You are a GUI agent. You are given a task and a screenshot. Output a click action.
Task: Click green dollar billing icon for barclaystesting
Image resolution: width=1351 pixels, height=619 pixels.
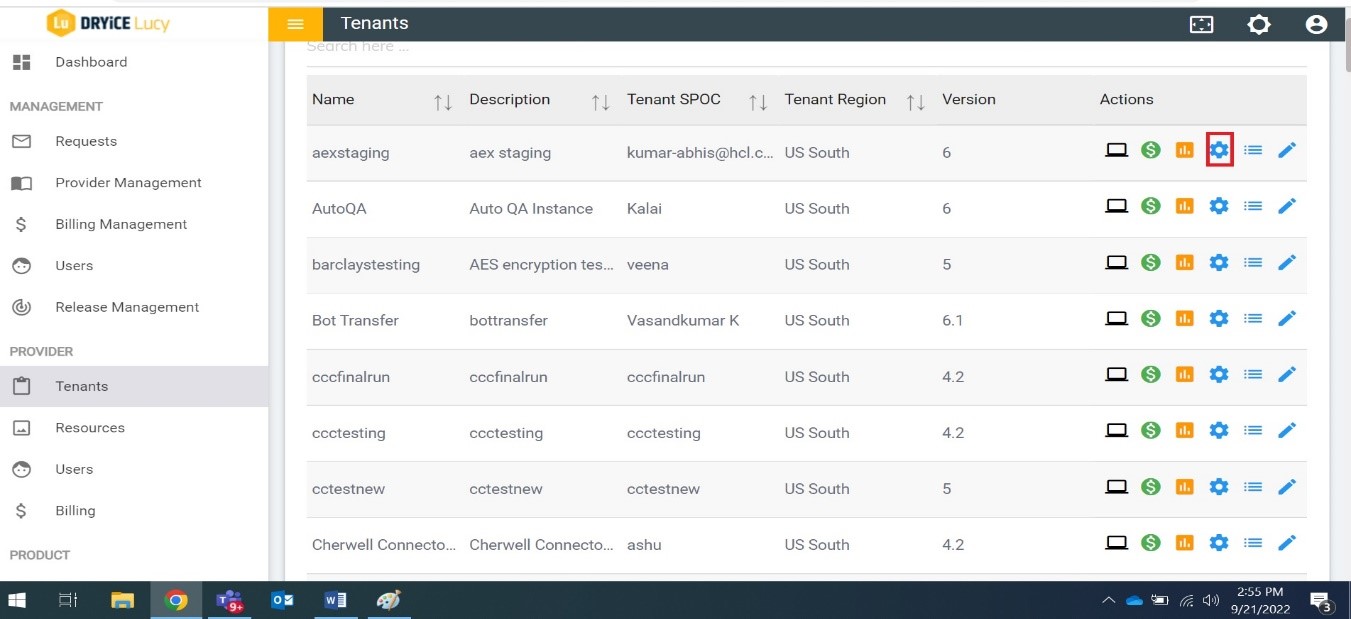coord(1151,262)
